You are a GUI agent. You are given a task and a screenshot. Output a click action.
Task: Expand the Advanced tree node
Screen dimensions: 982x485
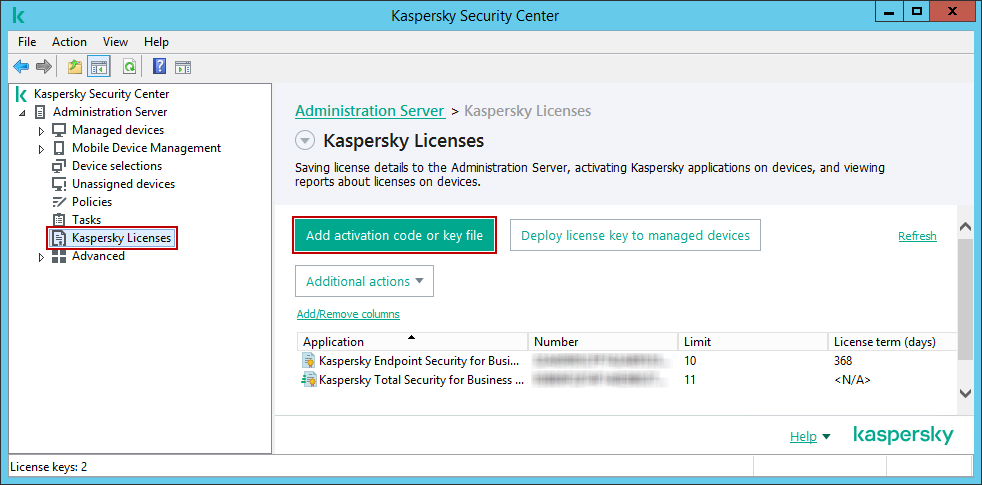[x=41, y=257]
